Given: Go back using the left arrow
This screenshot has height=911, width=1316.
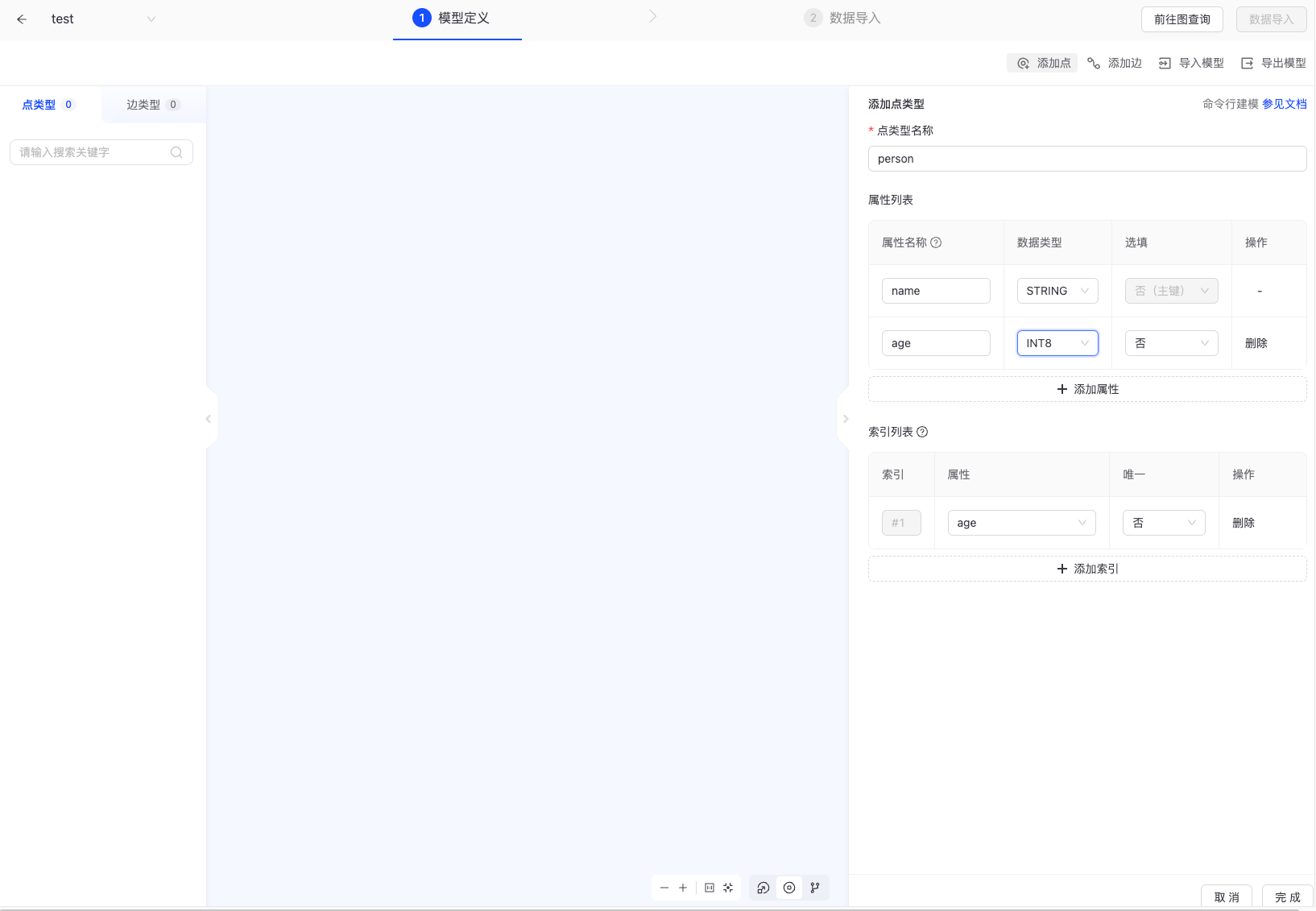Looking at the screenshot, I should tap(22, 19).
